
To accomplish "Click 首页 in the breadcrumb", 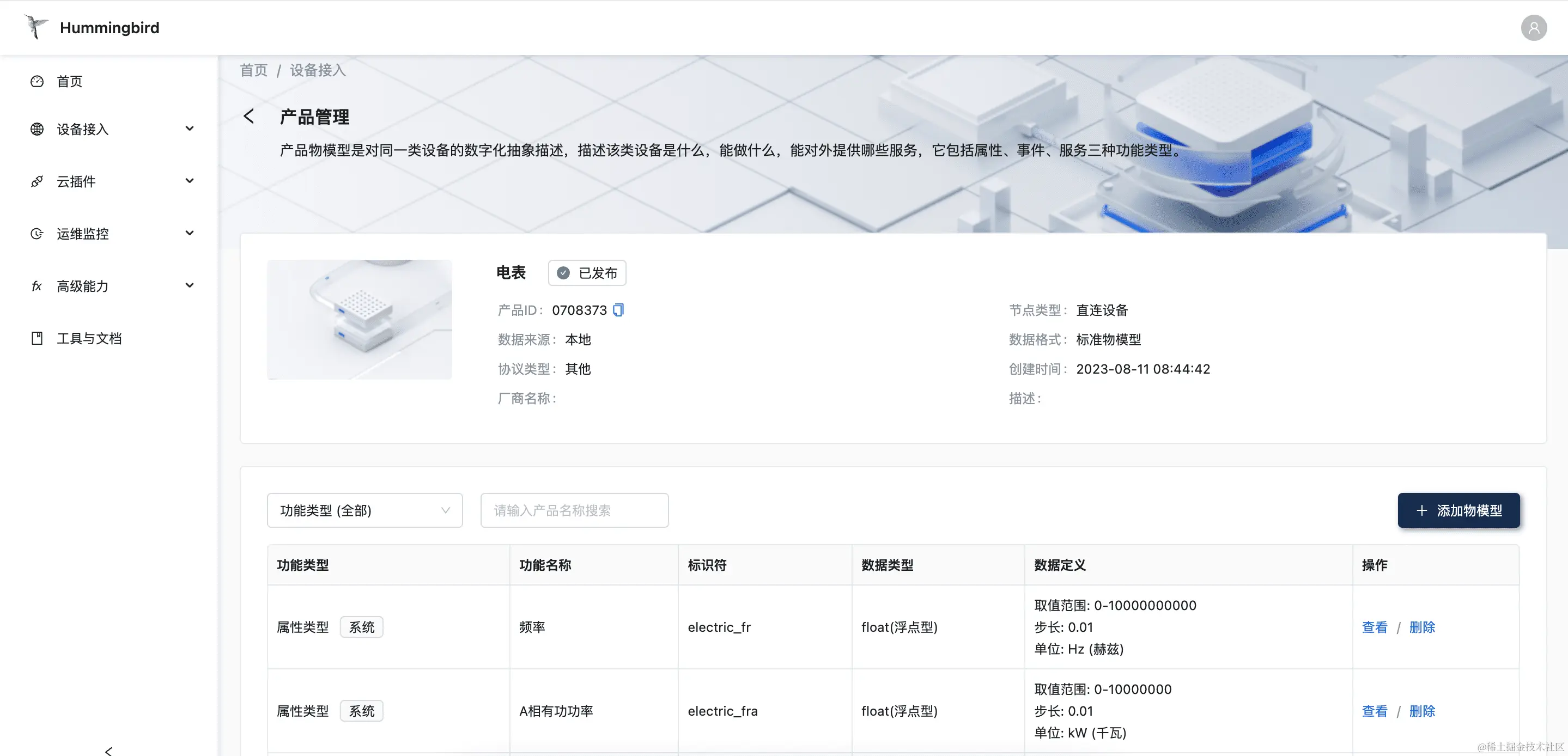I will (253, 71).
